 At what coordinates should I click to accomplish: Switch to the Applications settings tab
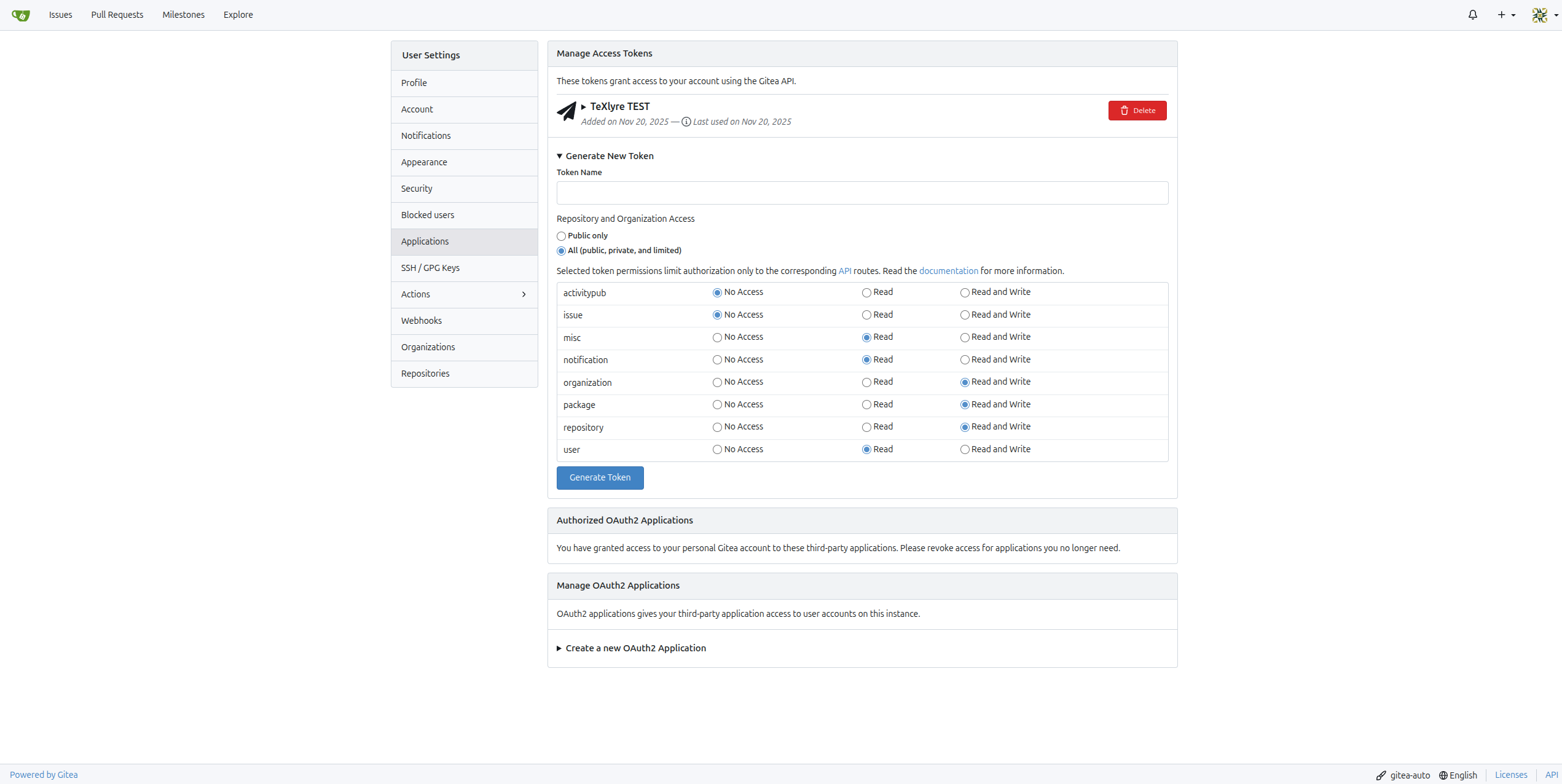(425, 241)
